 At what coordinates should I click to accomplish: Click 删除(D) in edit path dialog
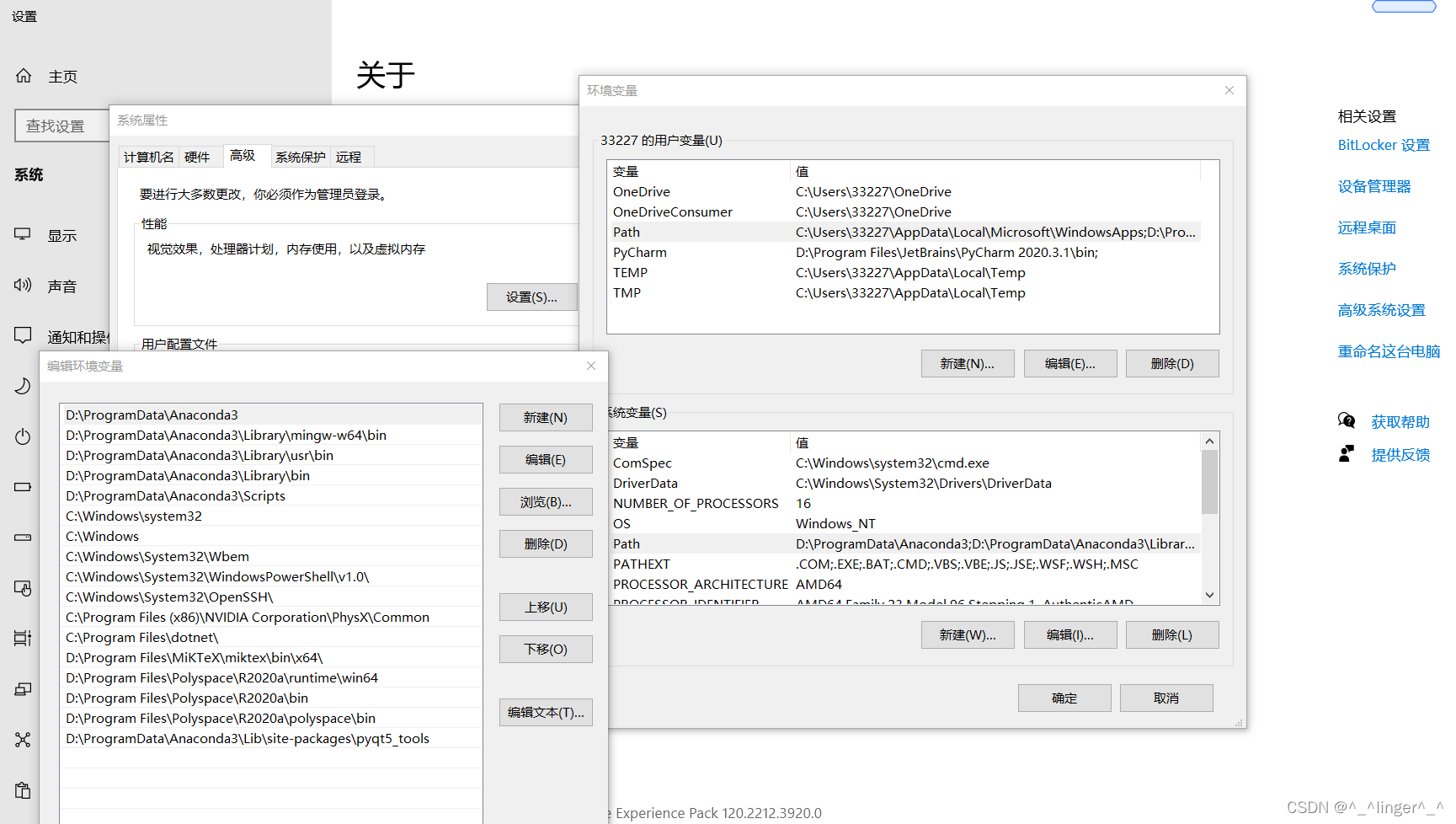pos(546,544)
